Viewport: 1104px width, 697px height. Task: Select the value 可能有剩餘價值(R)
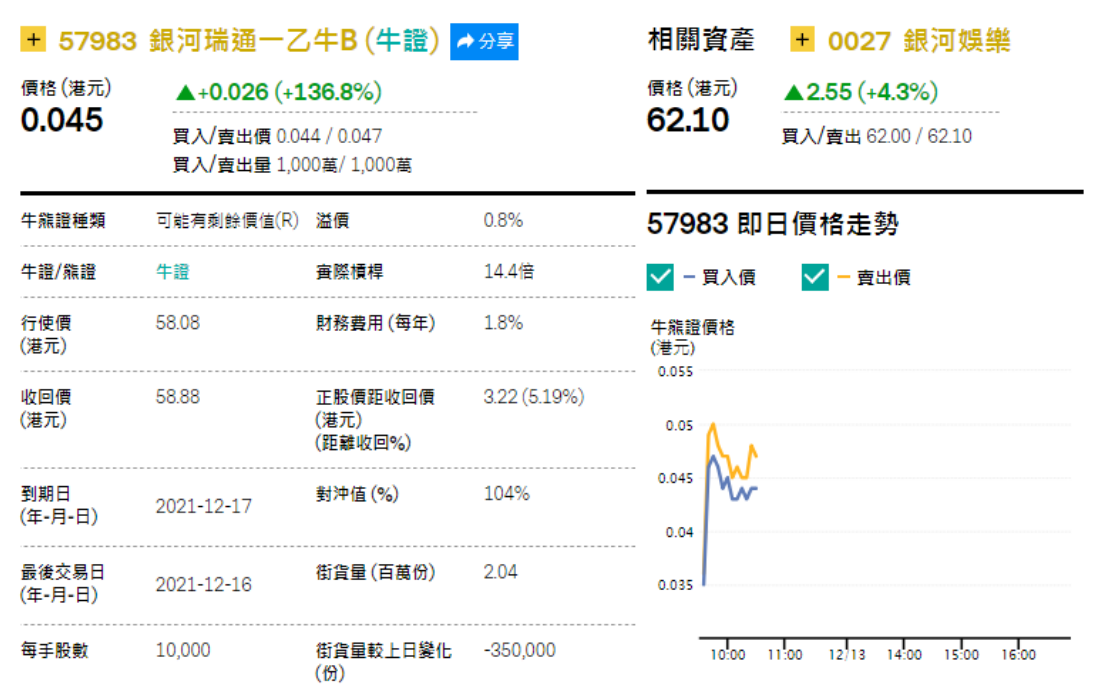[x=227, y=220]
